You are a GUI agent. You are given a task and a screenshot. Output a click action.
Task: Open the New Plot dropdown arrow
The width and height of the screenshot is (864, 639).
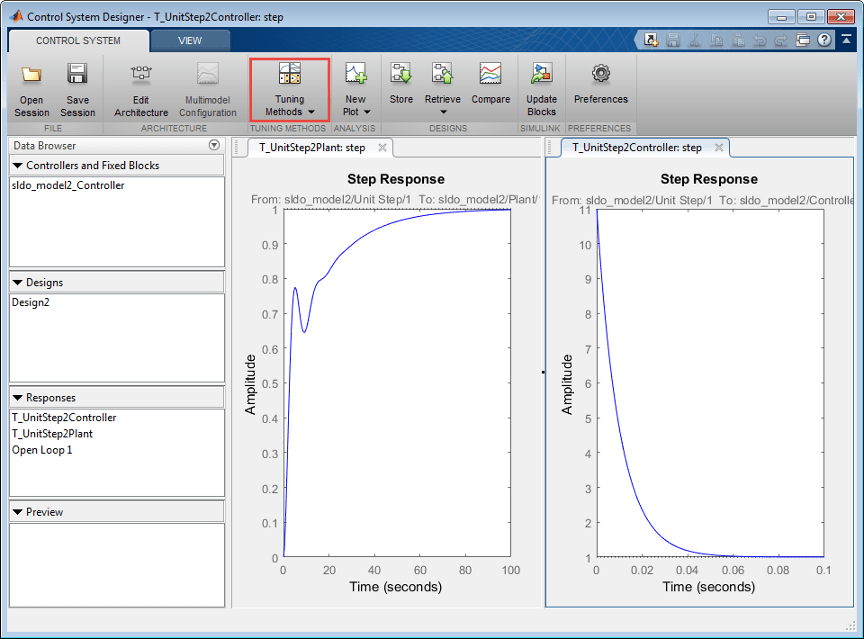[x=367, y=112]
